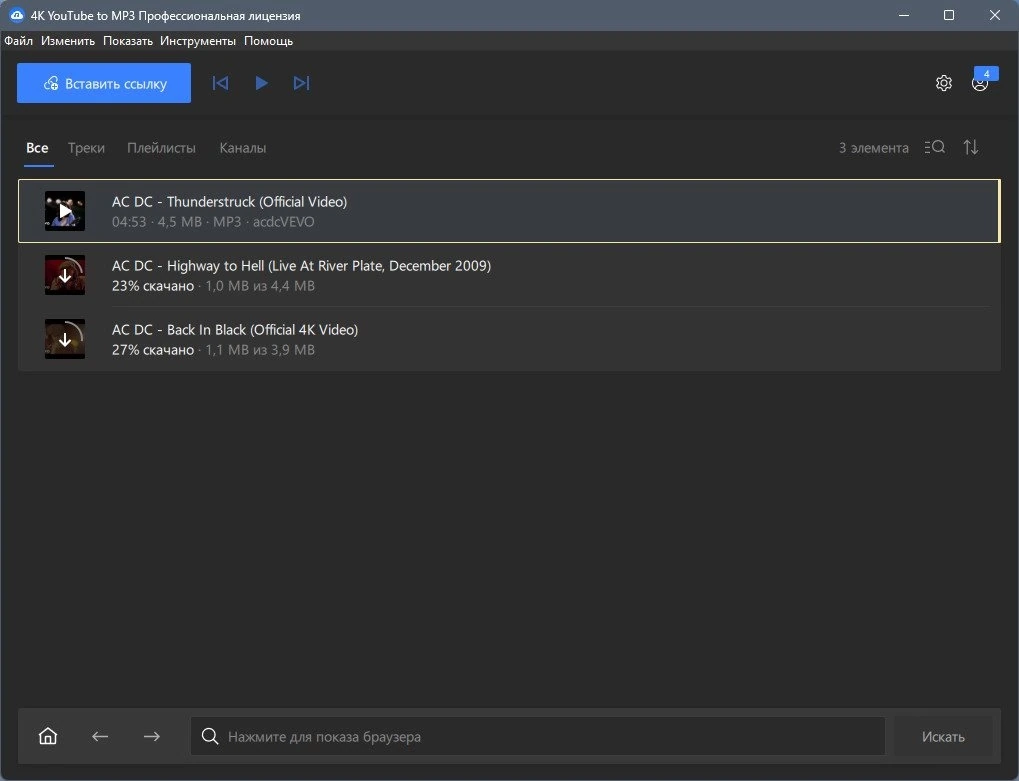Start playback with play icon

[x=261, y=83]
